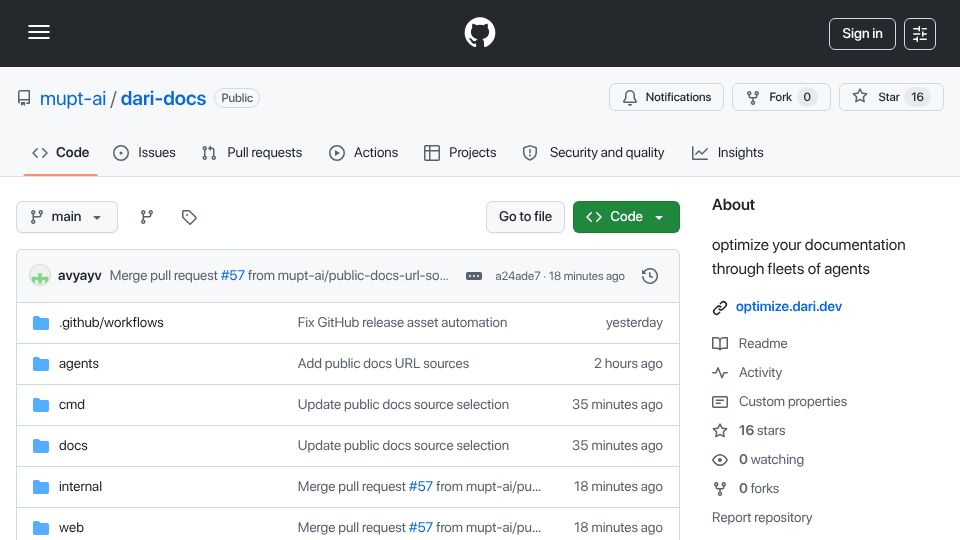Click the link icon beside optimize.dari.dev
Image resolution: width=960 pixels, height=540 pixels.
[719, 307]
